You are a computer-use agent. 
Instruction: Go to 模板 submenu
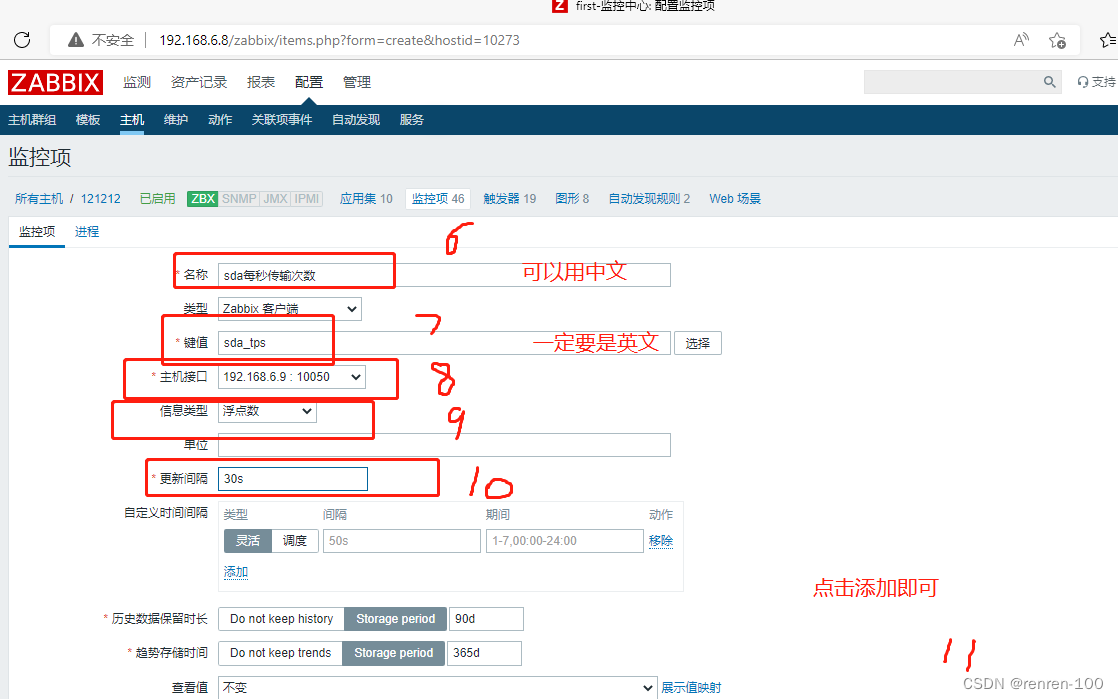point(88,120)
